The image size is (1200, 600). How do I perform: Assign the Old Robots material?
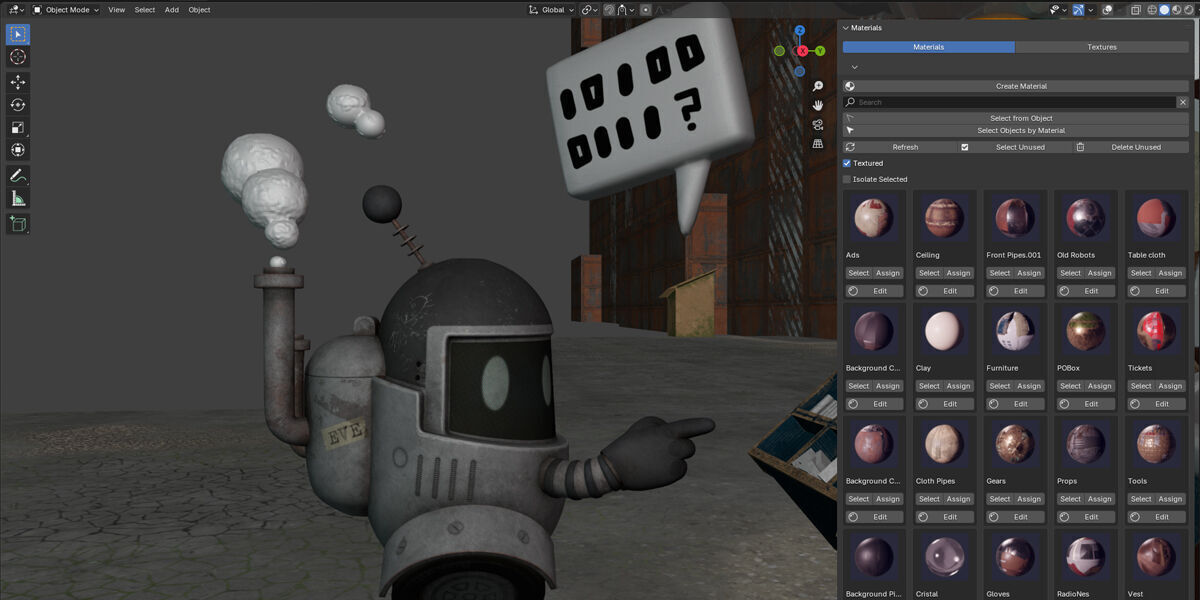point(1100,273)
